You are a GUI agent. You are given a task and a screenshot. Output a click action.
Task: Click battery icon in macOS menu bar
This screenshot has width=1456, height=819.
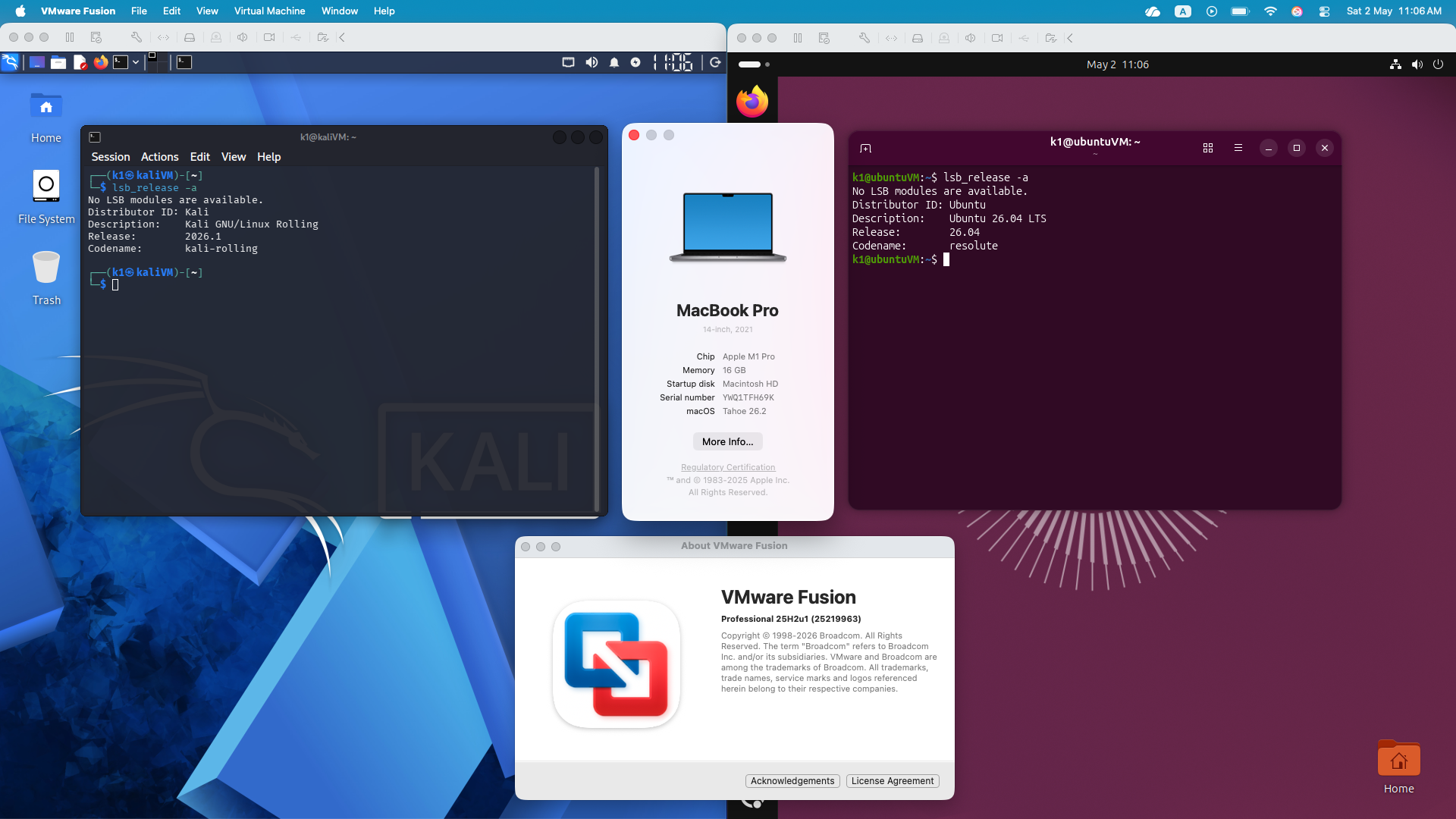coord(1241,11)
